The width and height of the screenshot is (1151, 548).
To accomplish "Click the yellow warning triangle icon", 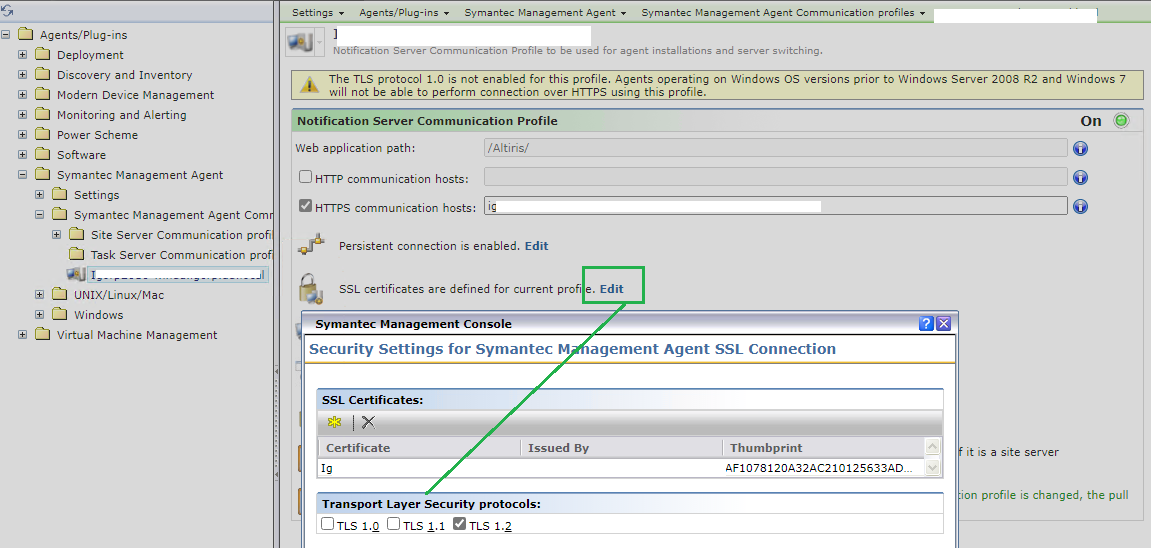I will (x=311, y=85).
